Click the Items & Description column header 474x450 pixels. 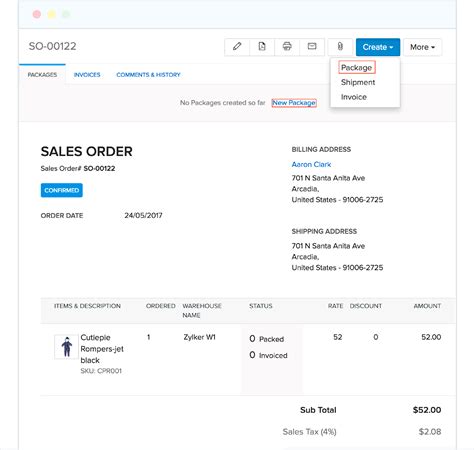coord(87,306)
